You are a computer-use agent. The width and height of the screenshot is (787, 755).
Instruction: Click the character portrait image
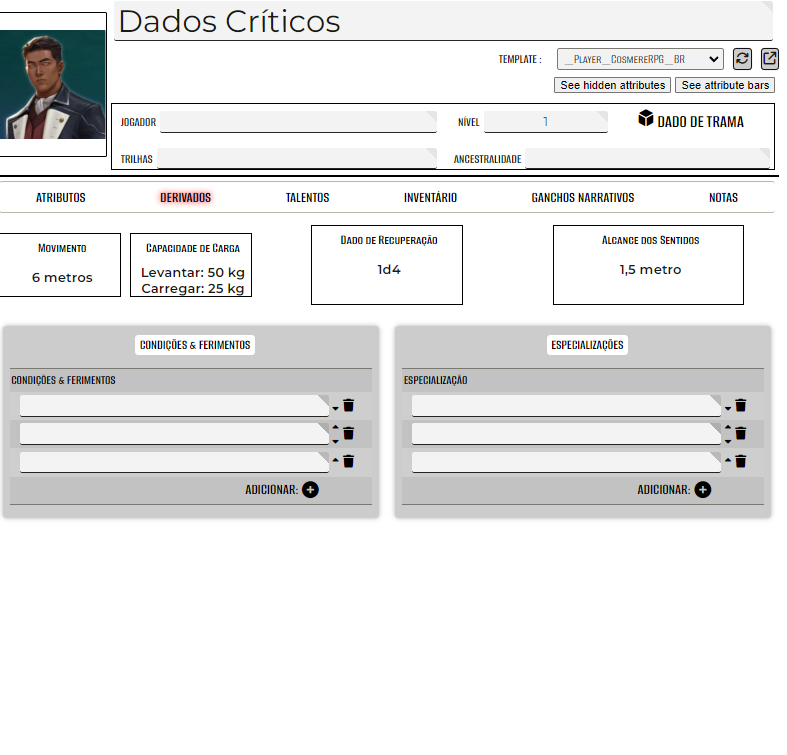point(53,84)
